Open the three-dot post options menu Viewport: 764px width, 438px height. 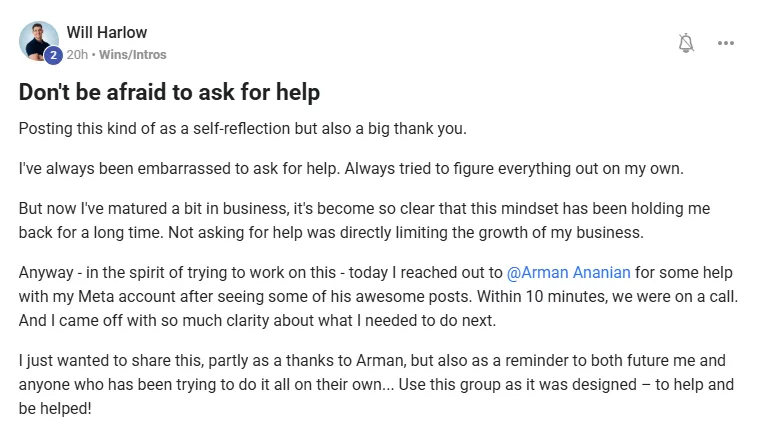726,43
